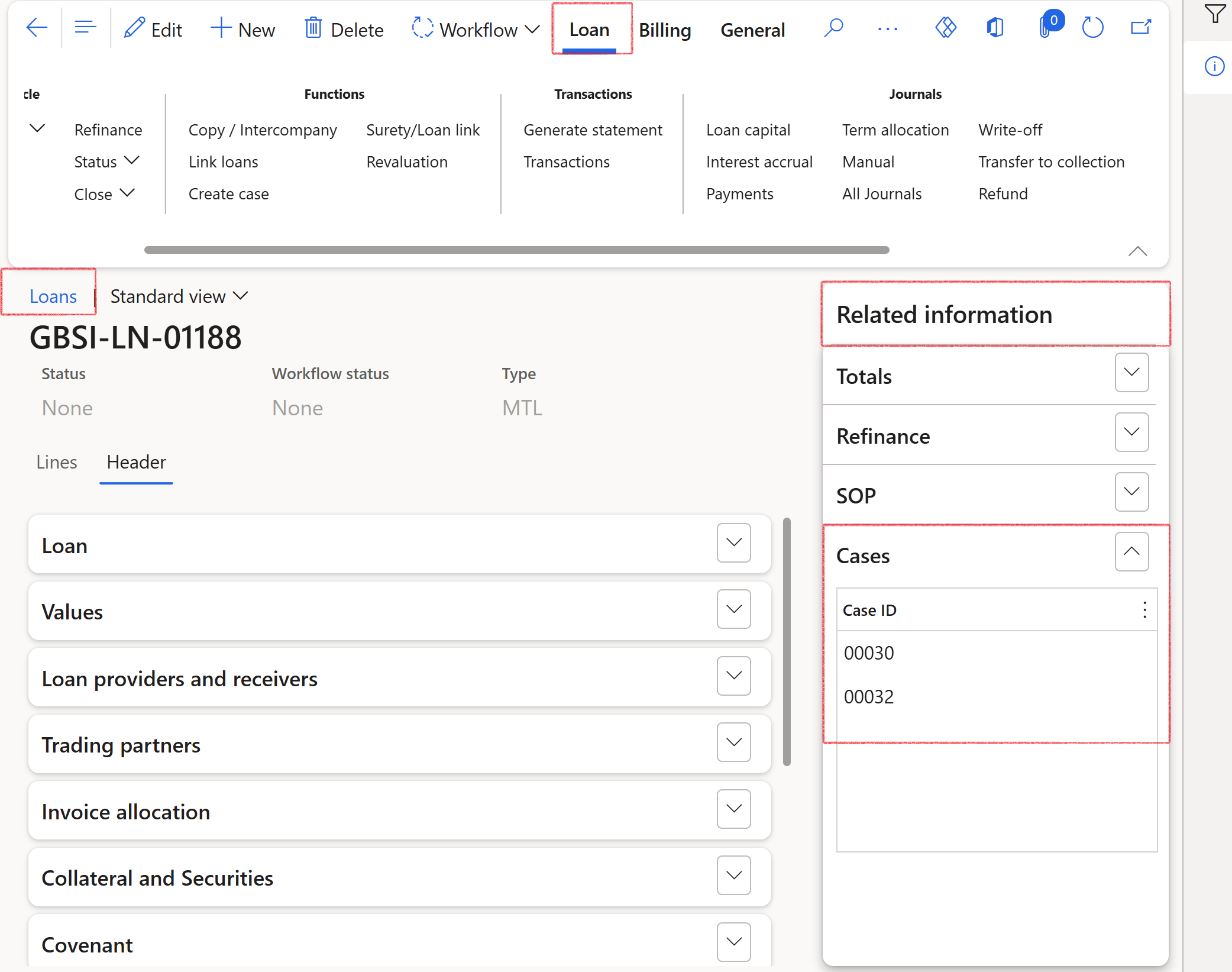Viewport: 1232px width, 972px height.
Task: Open in new window icon
Action: [x=1140, y=28]
